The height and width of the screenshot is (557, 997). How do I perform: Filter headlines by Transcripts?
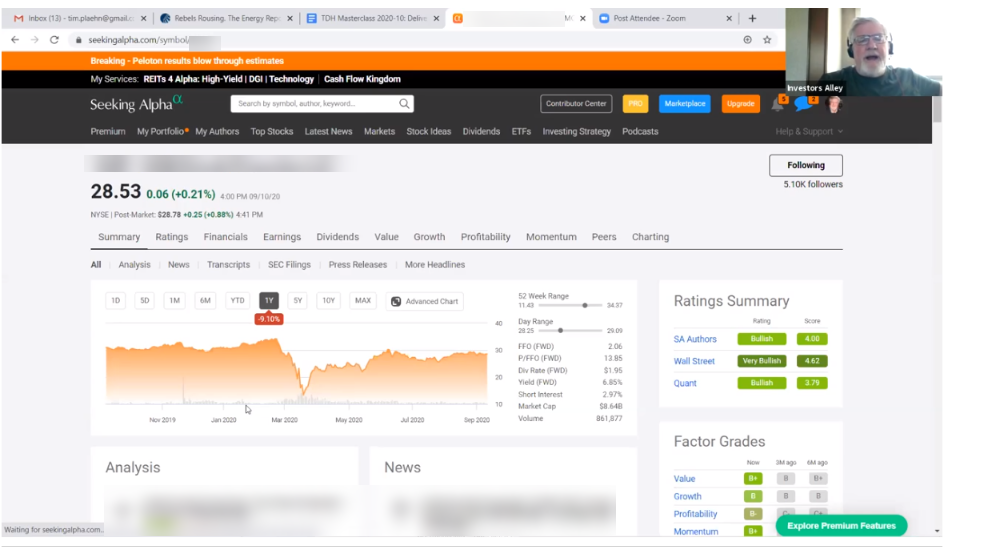(228, 265)
